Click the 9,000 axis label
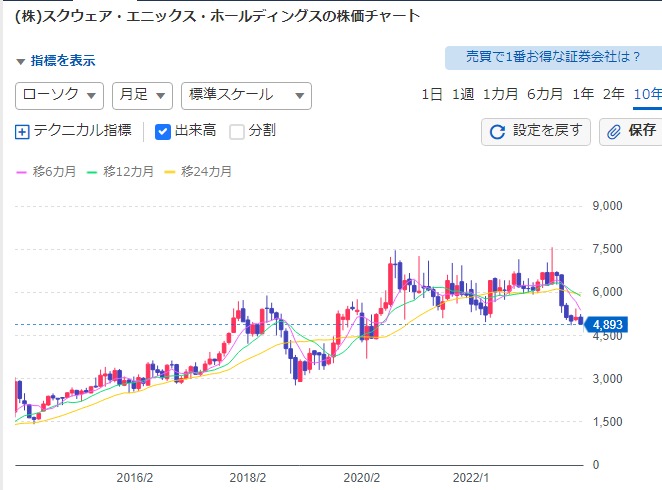The height and width of the screenshot is (490, 662). coord(607,206)
